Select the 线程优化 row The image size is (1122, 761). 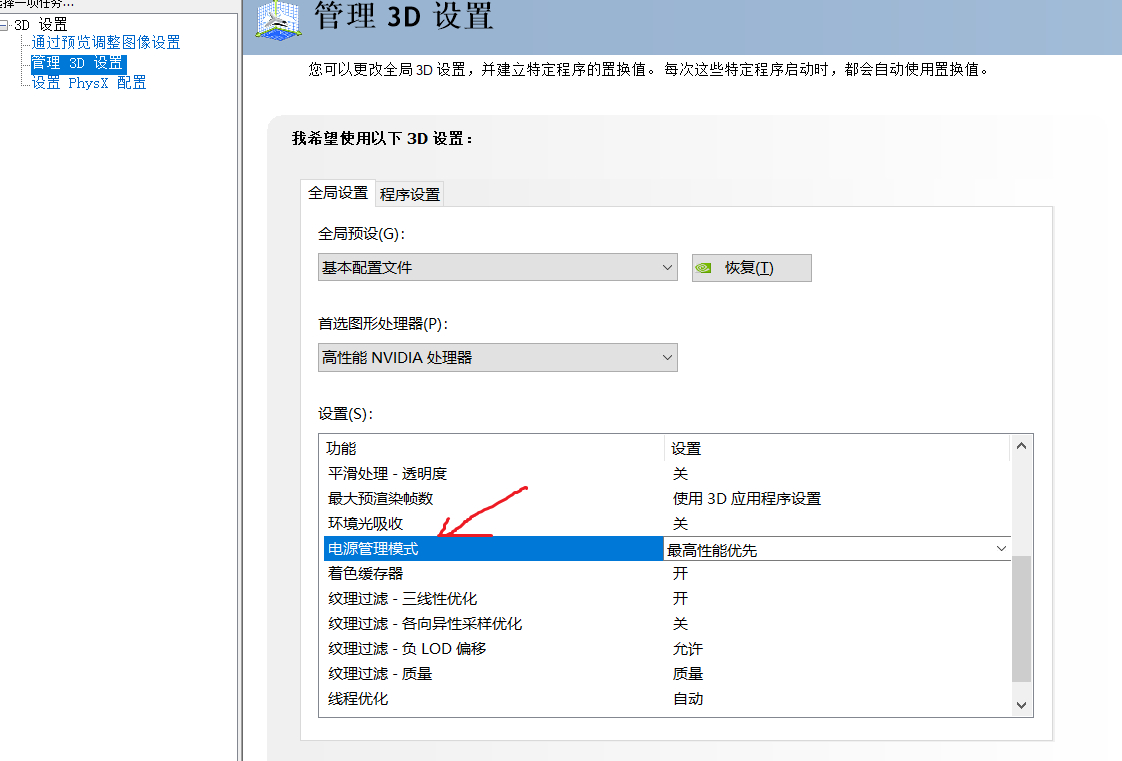667,699
